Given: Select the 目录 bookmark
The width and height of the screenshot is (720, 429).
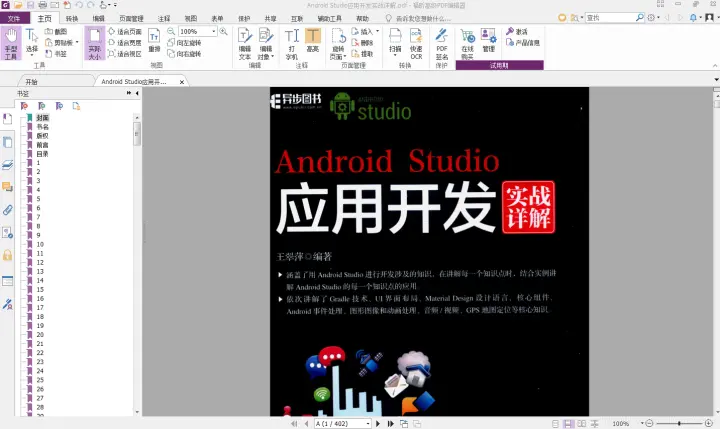Looking at the screenshot, I should pos(42,154).
